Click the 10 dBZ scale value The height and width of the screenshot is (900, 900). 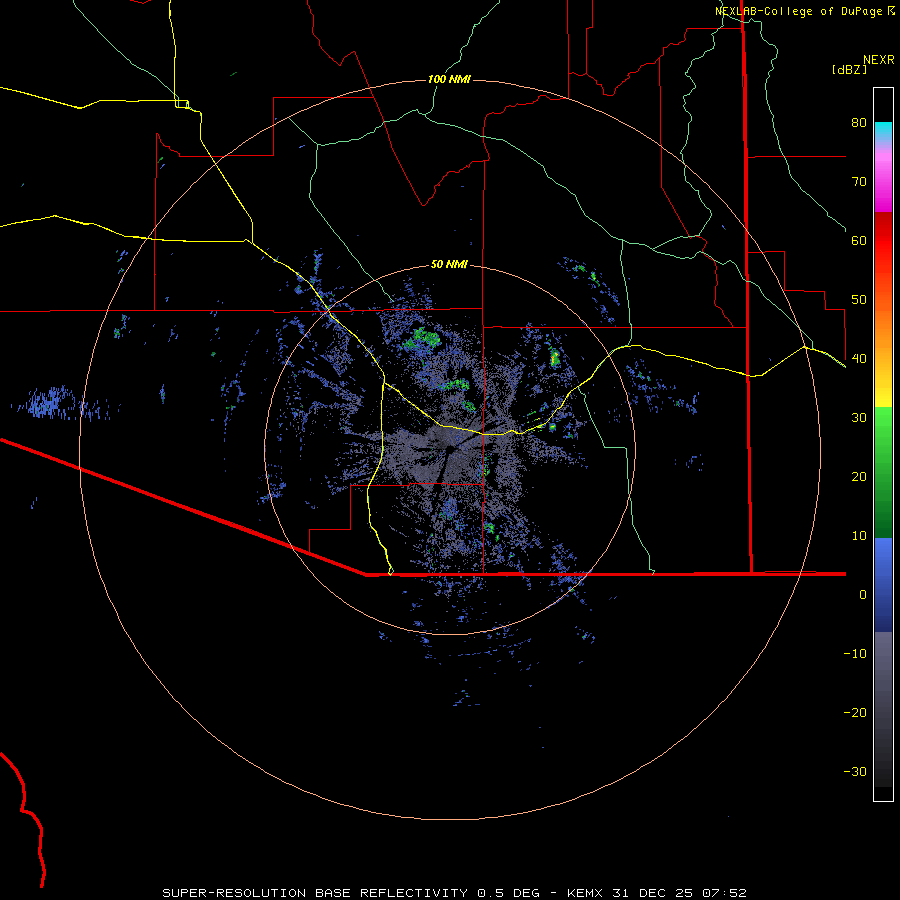[859, 536]
